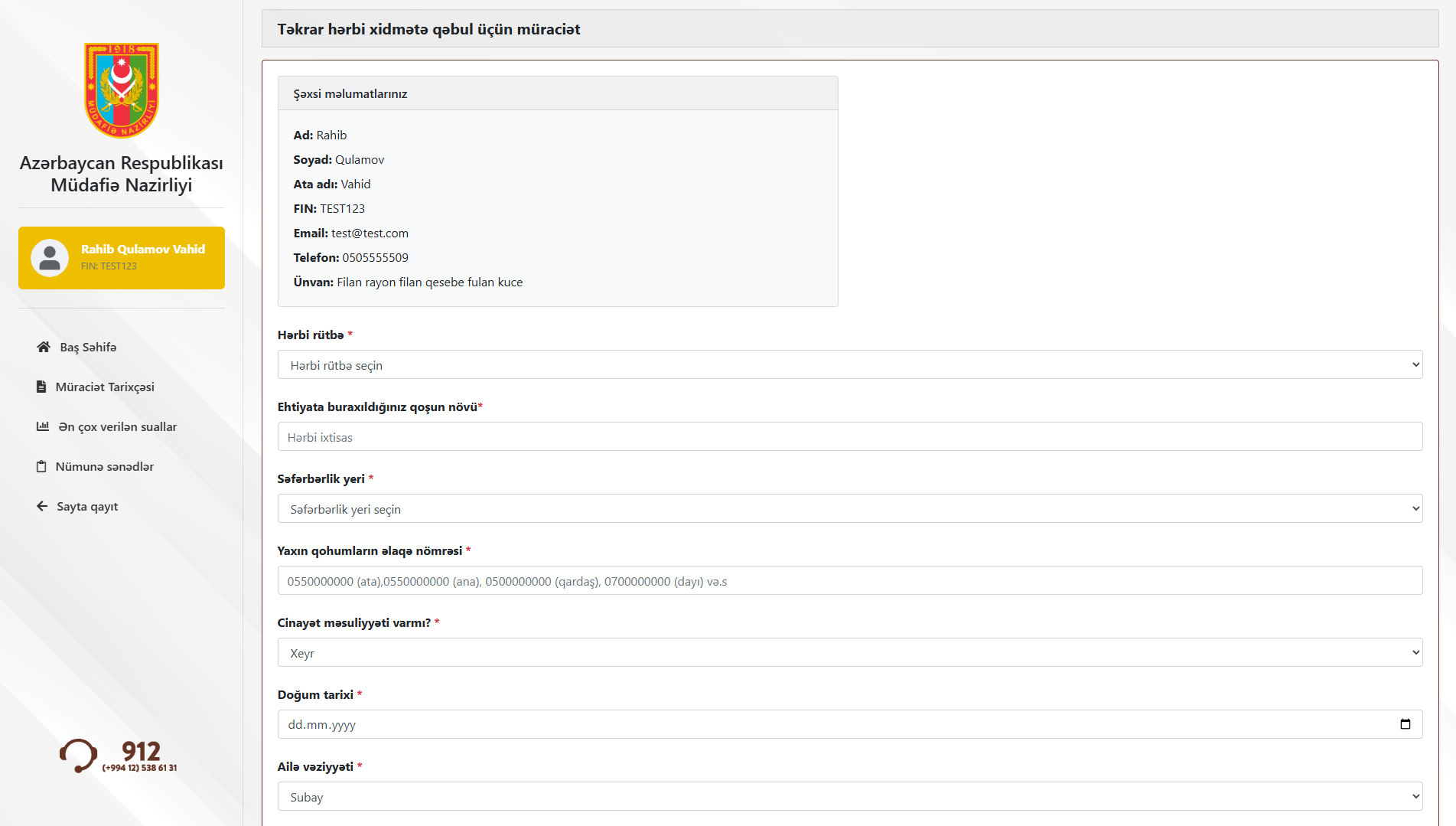The image size is (1456, 826).
Task: Open the calendar picker in Doğum tarixi
Action: pos(1405,724)
